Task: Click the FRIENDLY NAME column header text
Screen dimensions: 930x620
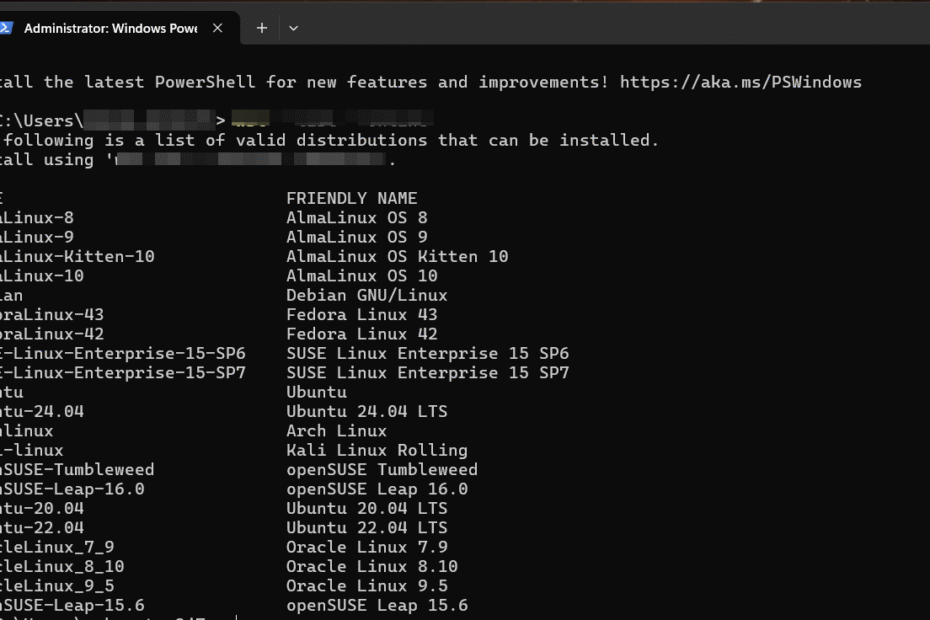Action: tap(353, 197)
